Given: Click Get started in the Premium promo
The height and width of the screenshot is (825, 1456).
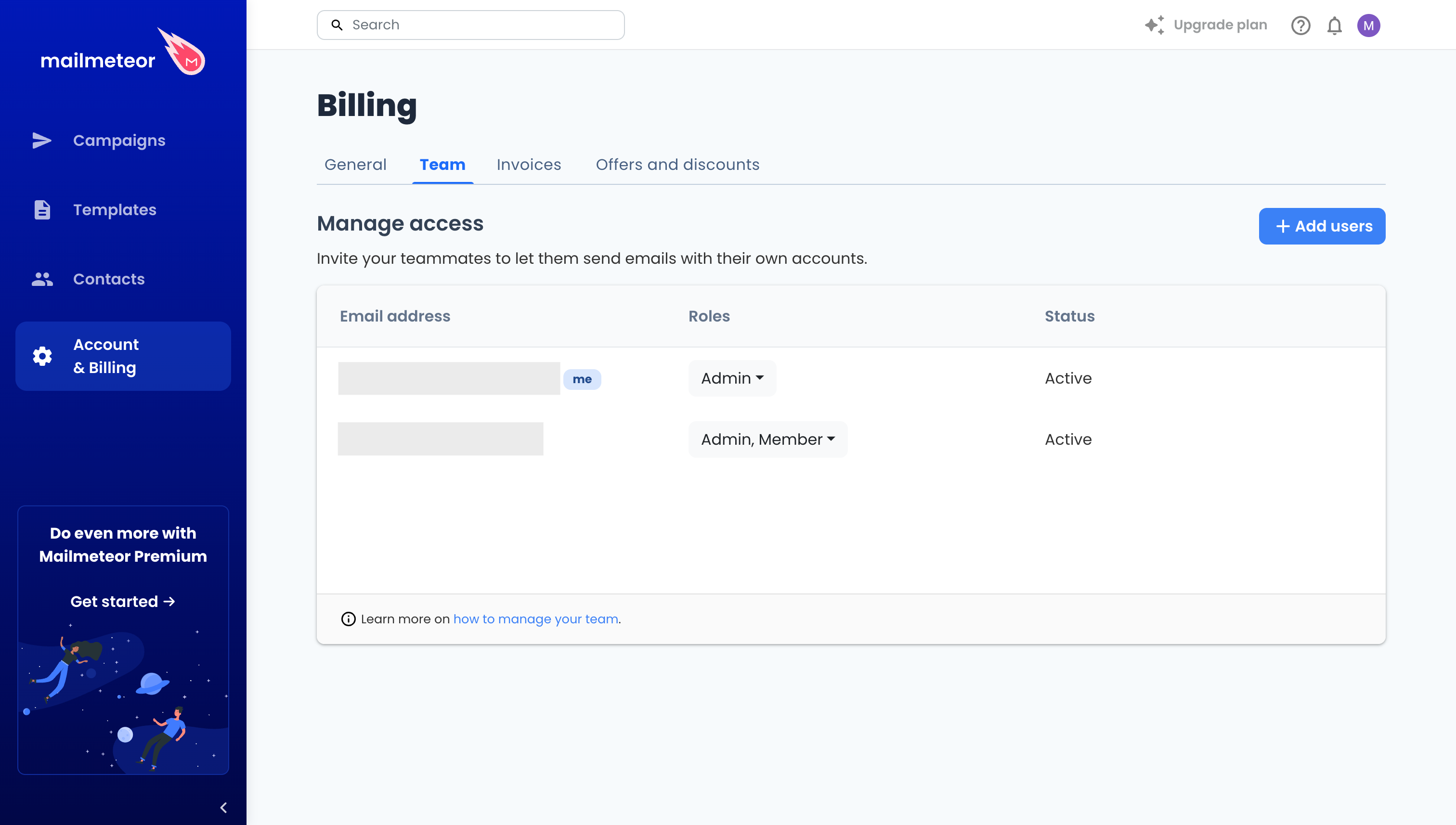Looking at the screenshot, I should 123,601.
